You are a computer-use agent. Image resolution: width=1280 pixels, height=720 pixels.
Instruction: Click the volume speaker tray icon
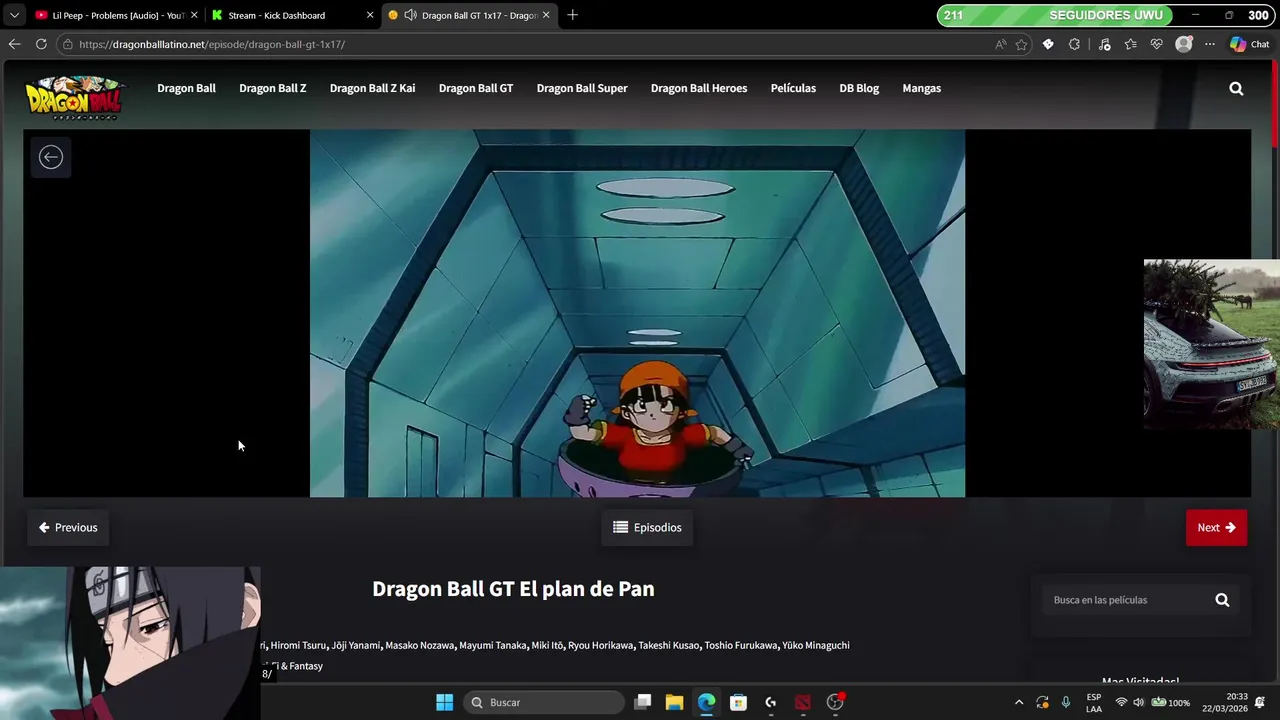click(x=1138, y=702)
